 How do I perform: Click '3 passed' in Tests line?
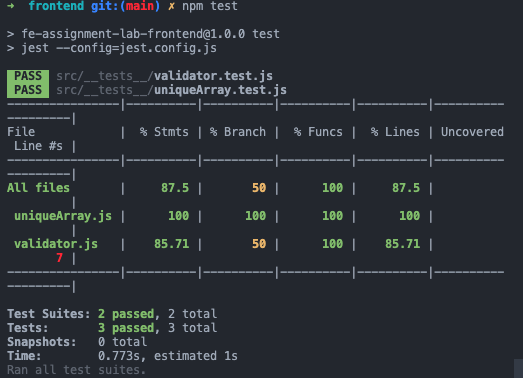coord(126,328)
